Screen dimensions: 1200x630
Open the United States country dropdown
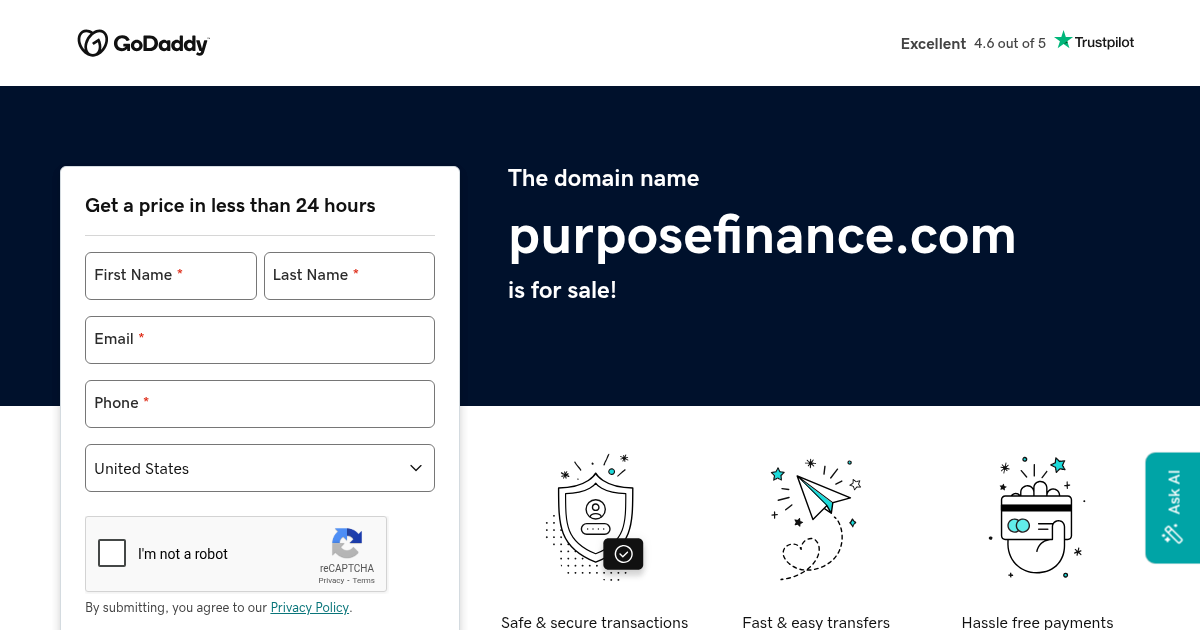point(260,468)
